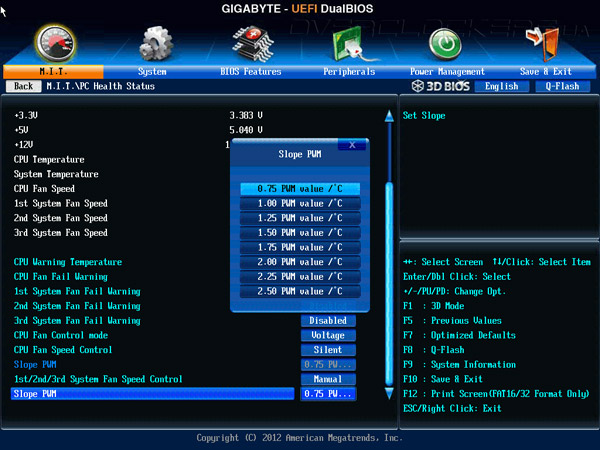Select 3rd System Fan Fail Warning row
This screenshot has width=600, height=450.
pos(77,321)
